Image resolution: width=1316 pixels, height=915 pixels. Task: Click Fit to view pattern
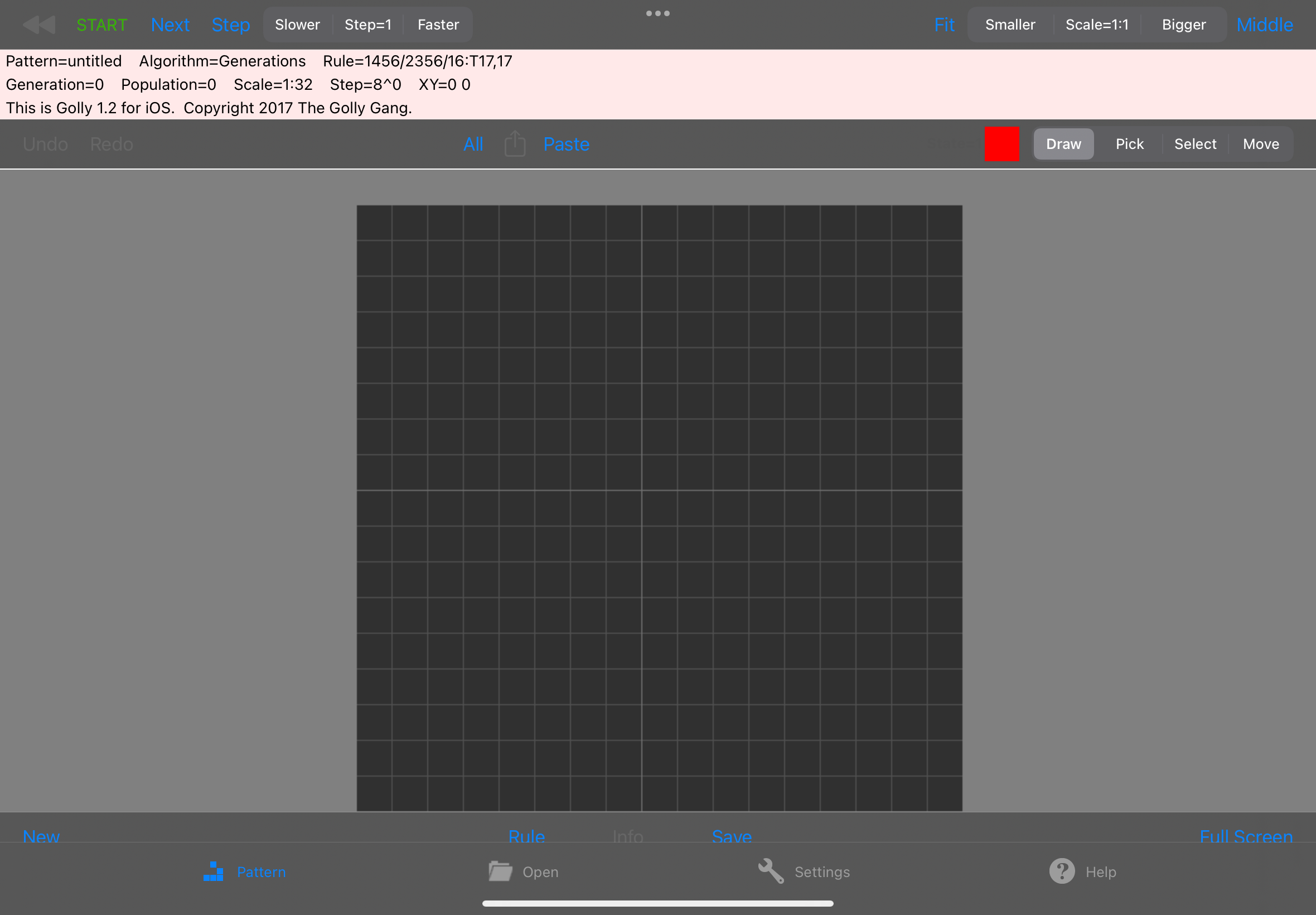coord(944,25)
